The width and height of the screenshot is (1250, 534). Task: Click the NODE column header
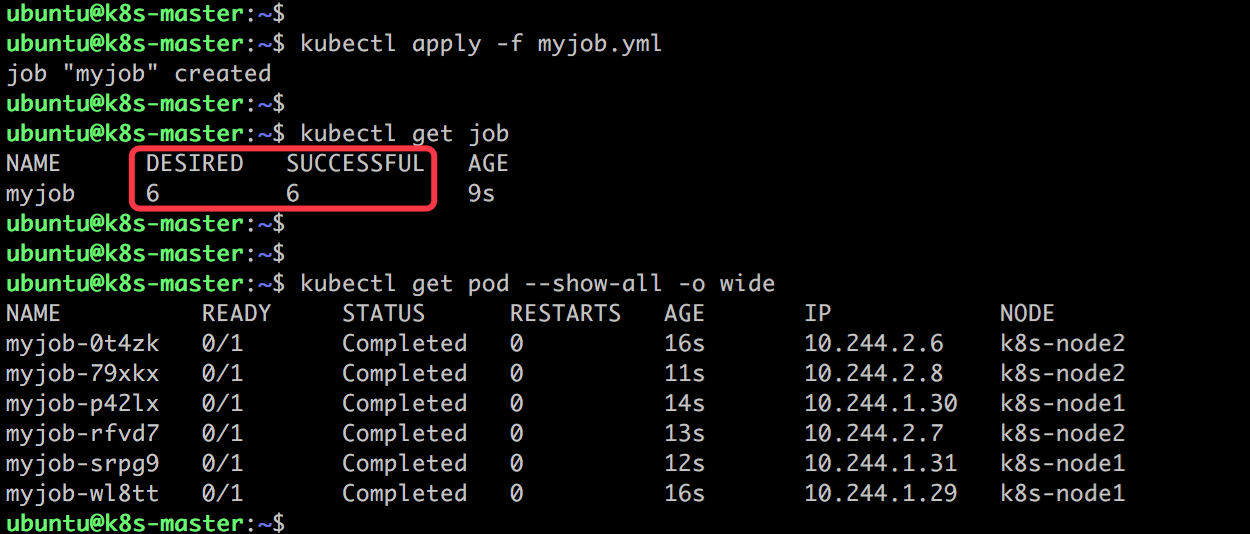1027,313
